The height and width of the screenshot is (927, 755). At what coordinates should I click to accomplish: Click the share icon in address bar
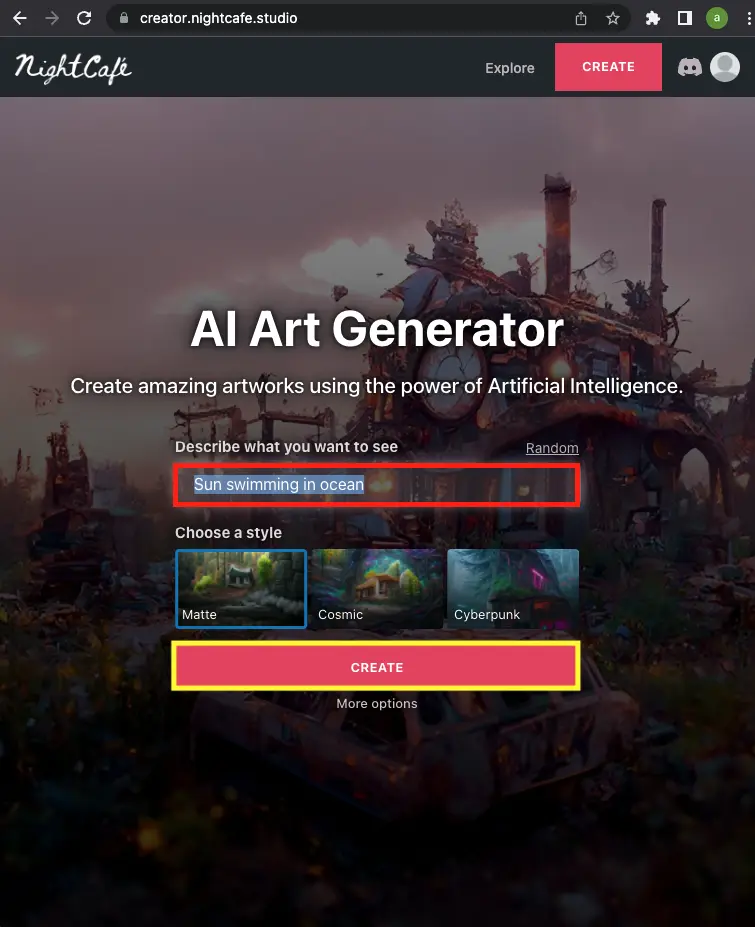pyautogui.click(x=581, y=18)
